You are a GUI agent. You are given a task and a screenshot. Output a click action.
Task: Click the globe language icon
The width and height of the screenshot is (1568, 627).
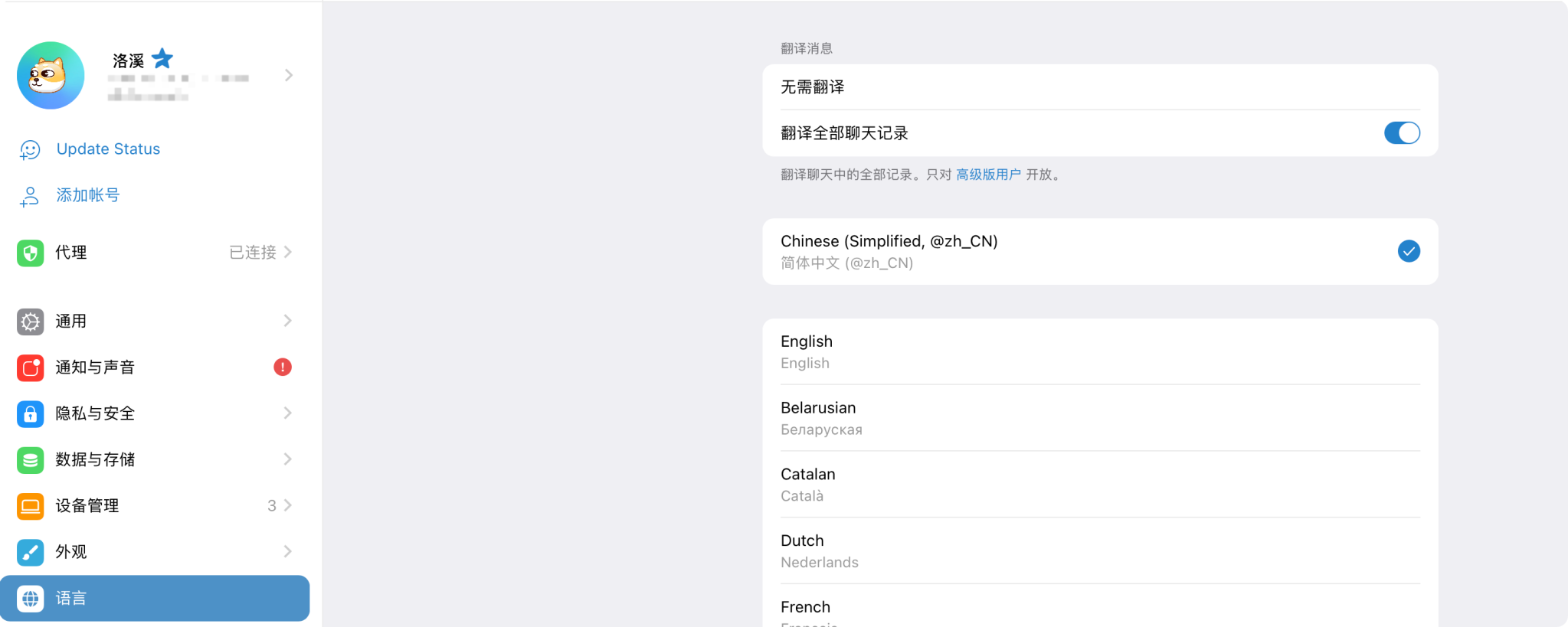[x=31, y=598]
